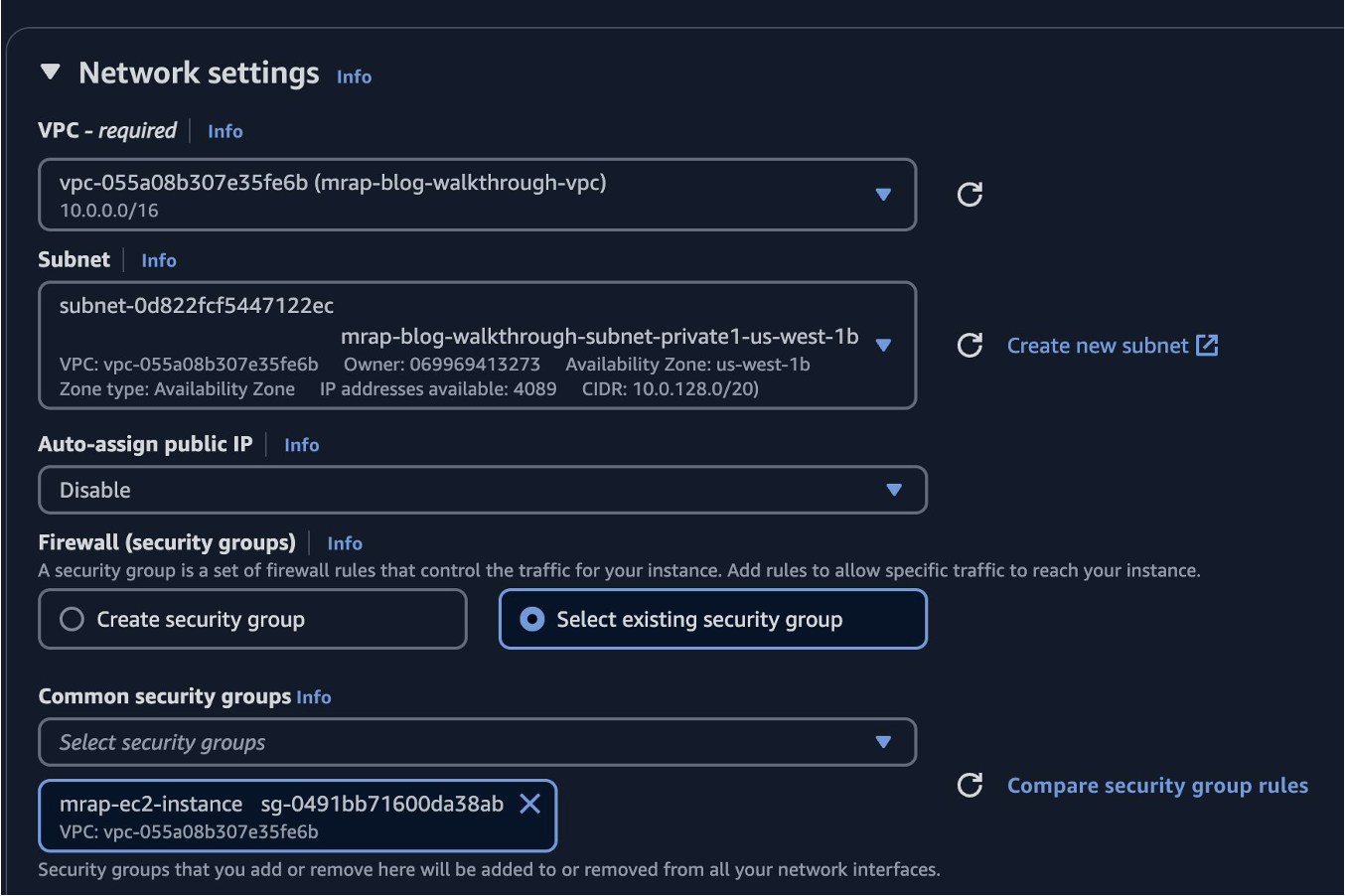This screenshot has width=1345, height=896.
Task: Open Info for Firewall security groups
Action: point(345,543)
